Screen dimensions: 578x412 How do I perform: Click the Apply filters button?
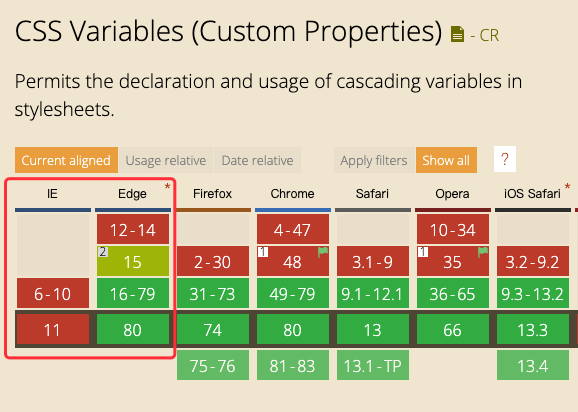(374, 160)
